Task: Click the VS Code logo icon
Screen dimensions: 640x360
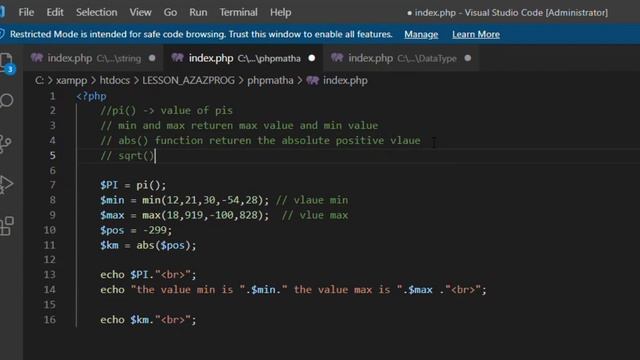Action: point(2,11)
